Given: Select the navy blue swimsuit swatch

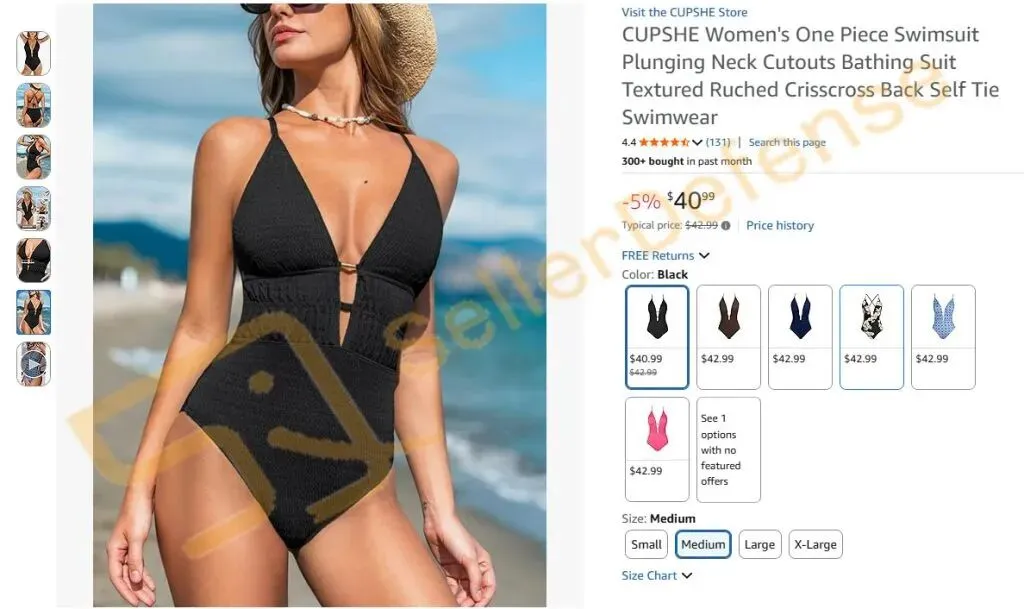Looking at the screenshot, I should [x=800, y=337].
